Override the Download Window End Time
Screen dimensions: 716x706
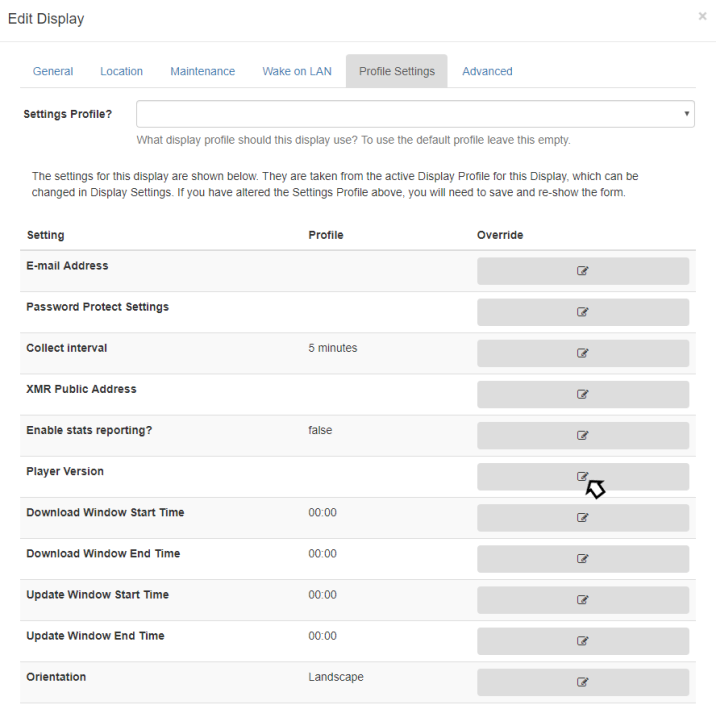click(582, 559)
